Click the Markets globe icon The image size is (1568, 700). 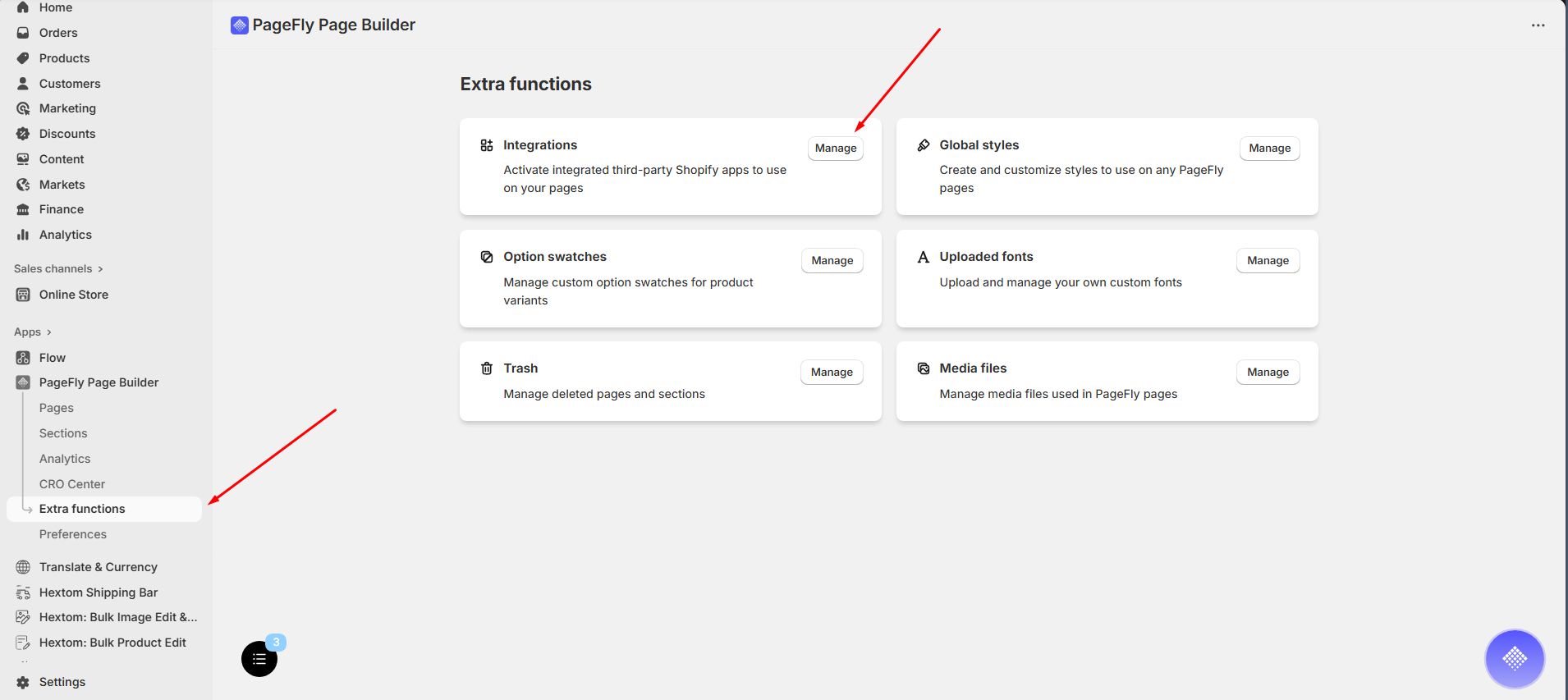click(23, 185)
